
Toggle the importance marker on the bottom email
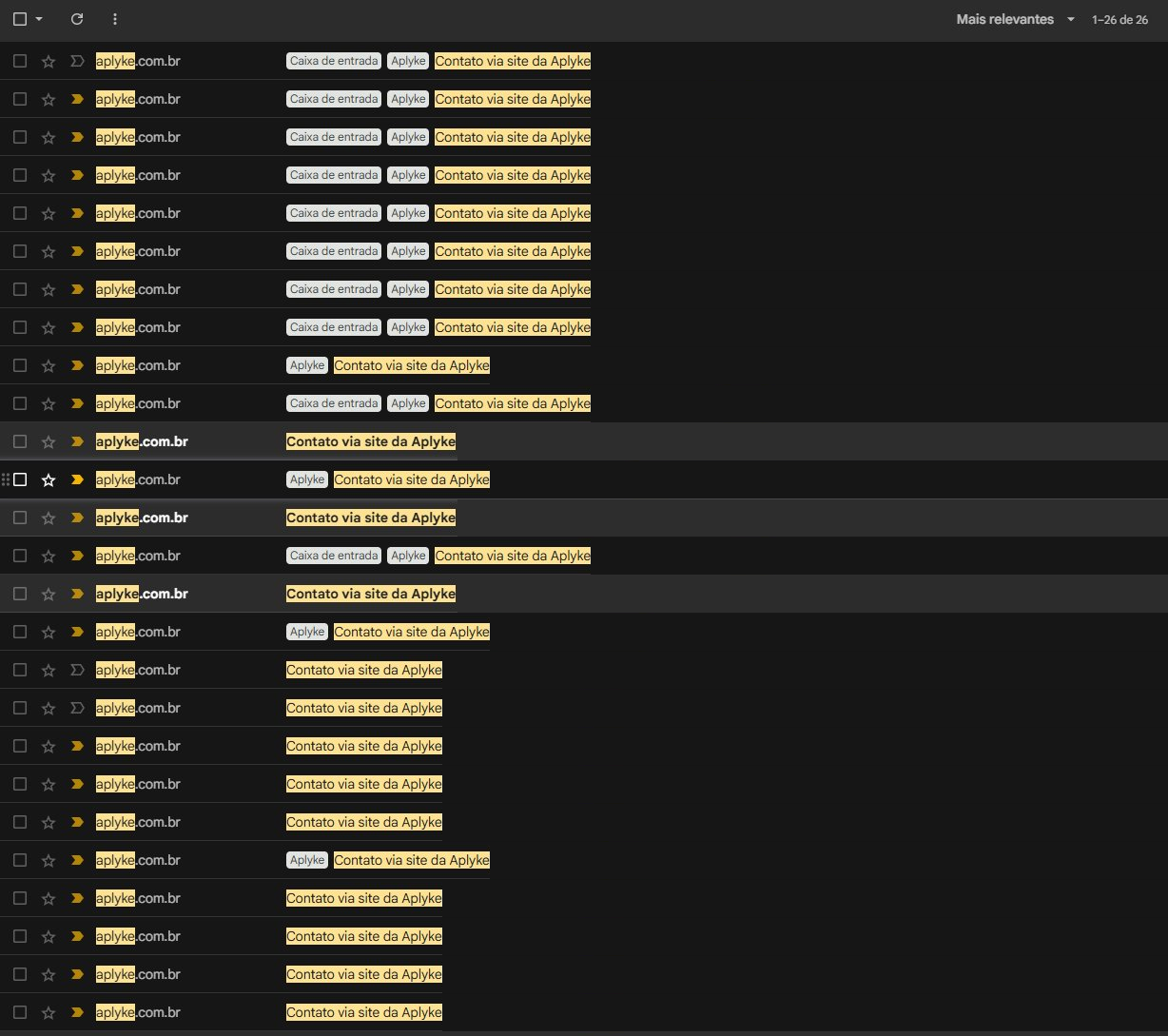click(x=77, y=1012)
